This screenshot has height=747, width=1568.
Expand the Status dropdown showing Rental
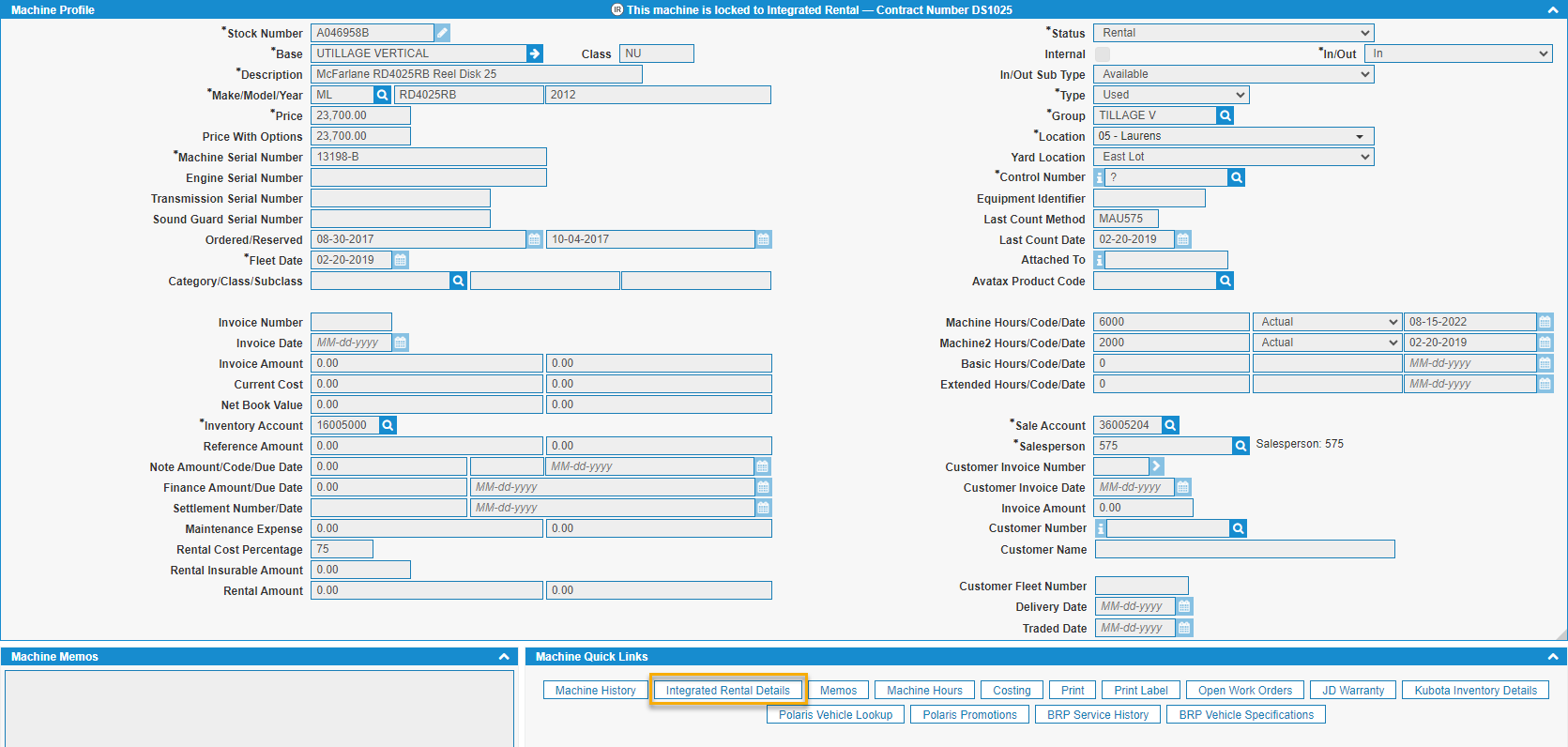tap(1233, 33)
